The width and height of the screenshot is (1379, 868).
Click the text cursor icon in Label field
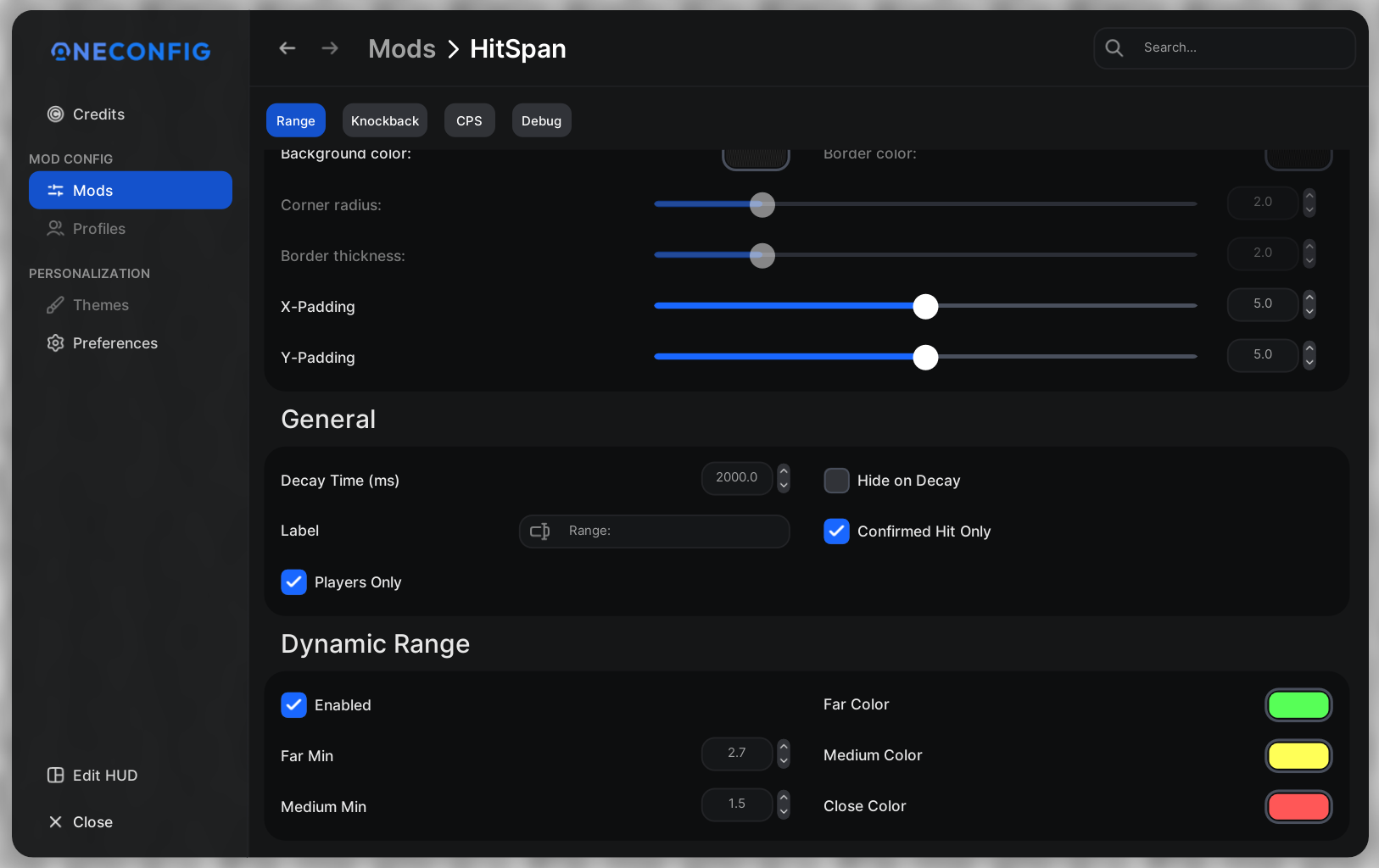tap(540, 531)
